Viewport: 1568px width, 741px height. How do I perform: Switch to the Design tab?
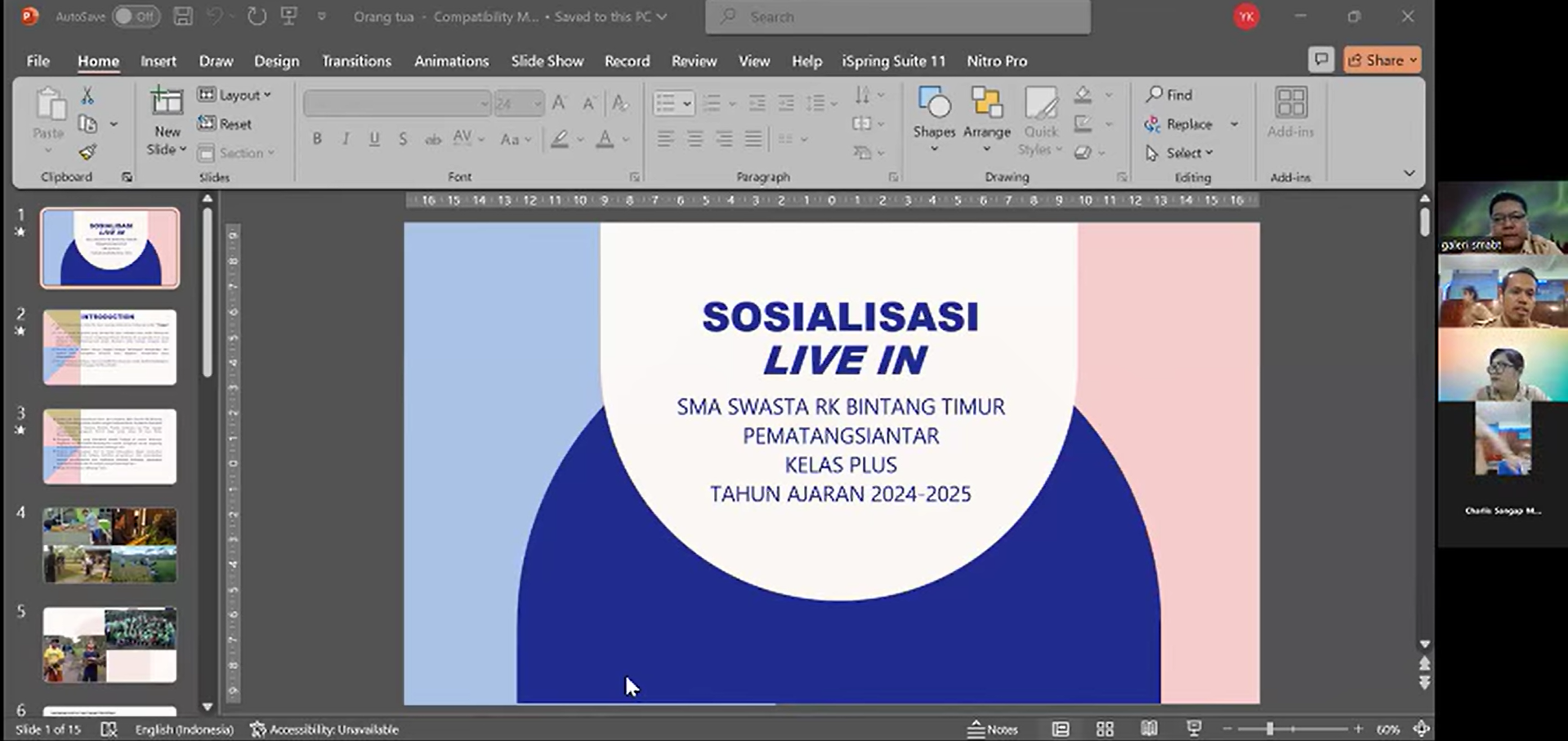click(x=276, y=61)
